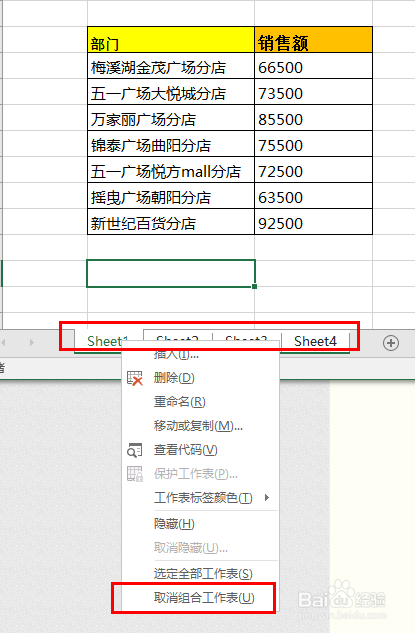Choose 隐藏(H) from the context menu
The height and width of the screenshot is (633, 415).
coord(200,524)
